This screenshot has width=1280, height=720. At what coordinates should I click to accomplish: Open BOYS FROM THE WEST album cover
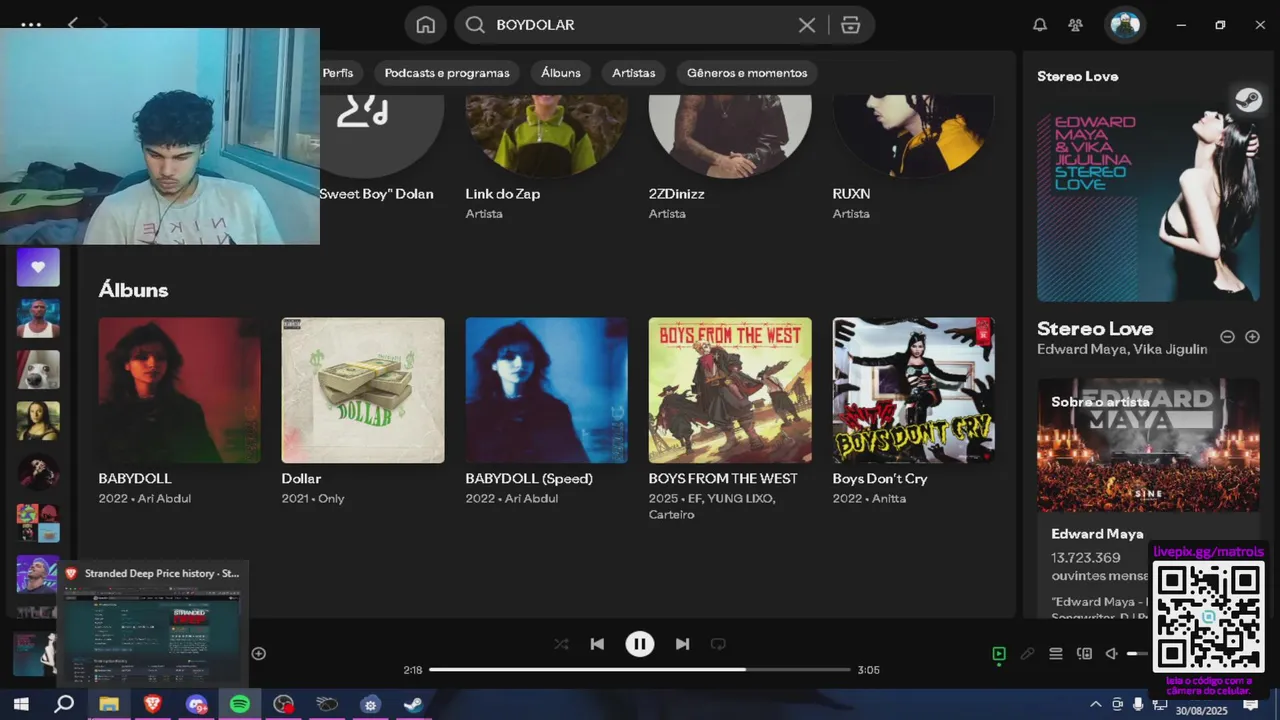(x=730, y=390)
